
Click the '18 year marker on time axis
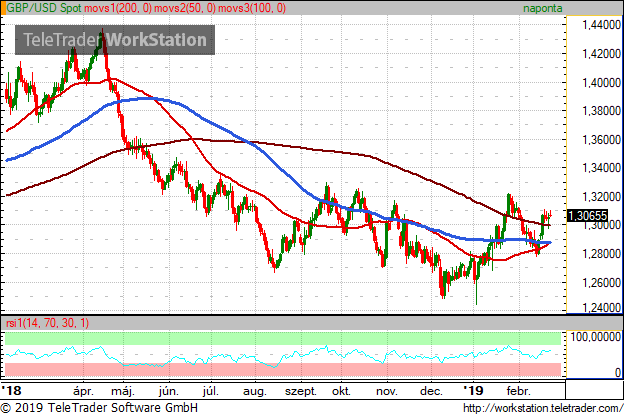[12, 390]
